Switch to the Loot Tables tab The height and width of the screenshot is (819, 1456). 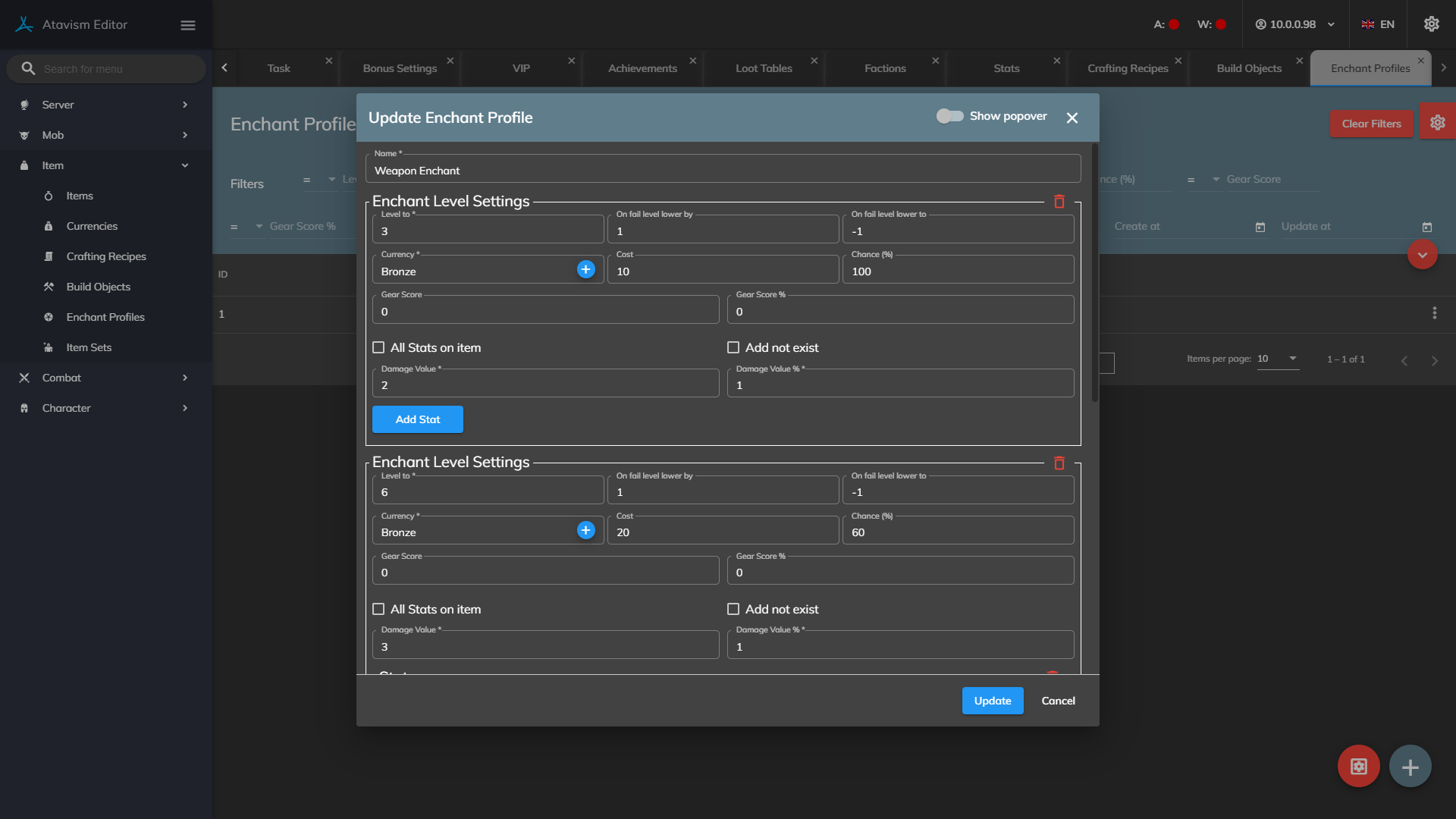764,68
